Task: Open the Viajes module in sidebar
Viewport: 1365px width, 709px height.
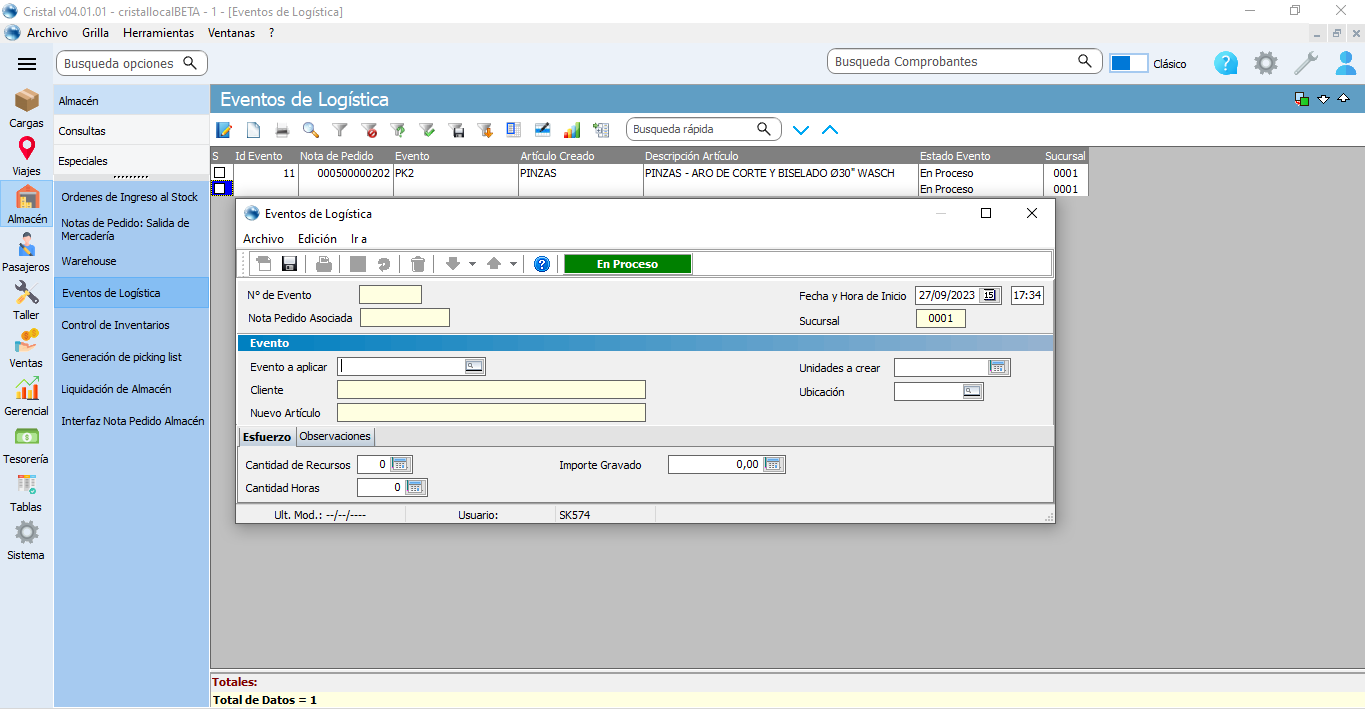Action: (26, 155)
